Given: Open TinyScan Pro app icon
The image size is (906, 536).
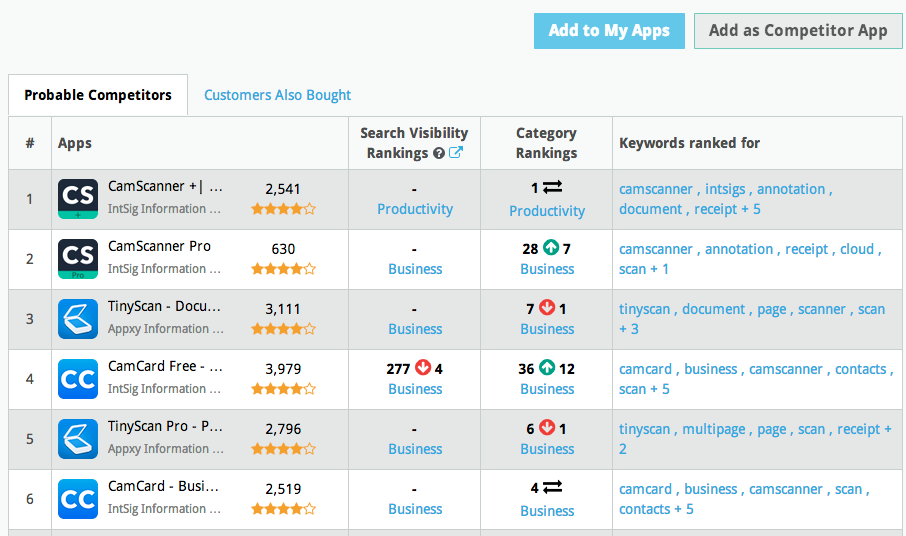Looking at the screenshot, I should tap(78, 439).
